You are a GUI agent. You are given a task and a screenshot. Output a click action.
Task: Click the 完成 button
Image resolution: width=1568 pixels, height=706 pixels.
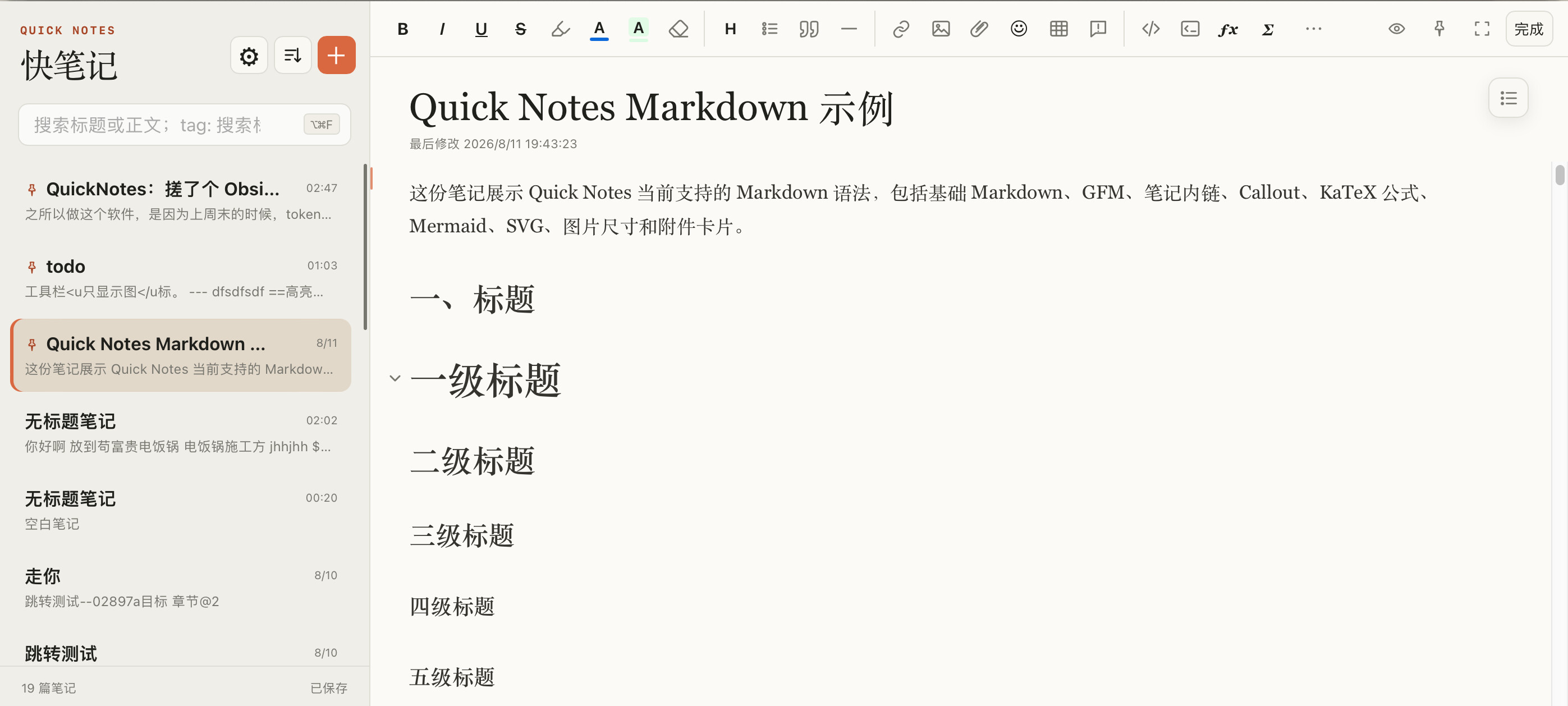(1529, 29)
